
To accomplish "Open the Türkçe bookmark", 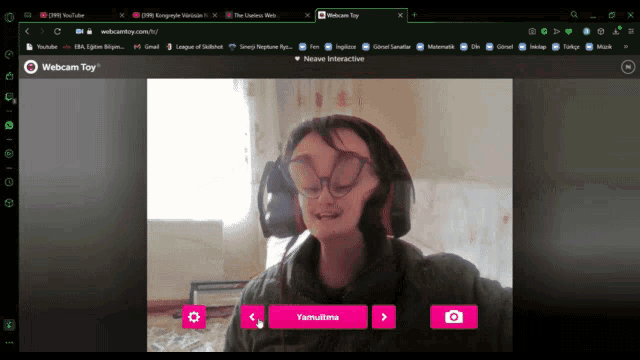I will click(566, 47).
